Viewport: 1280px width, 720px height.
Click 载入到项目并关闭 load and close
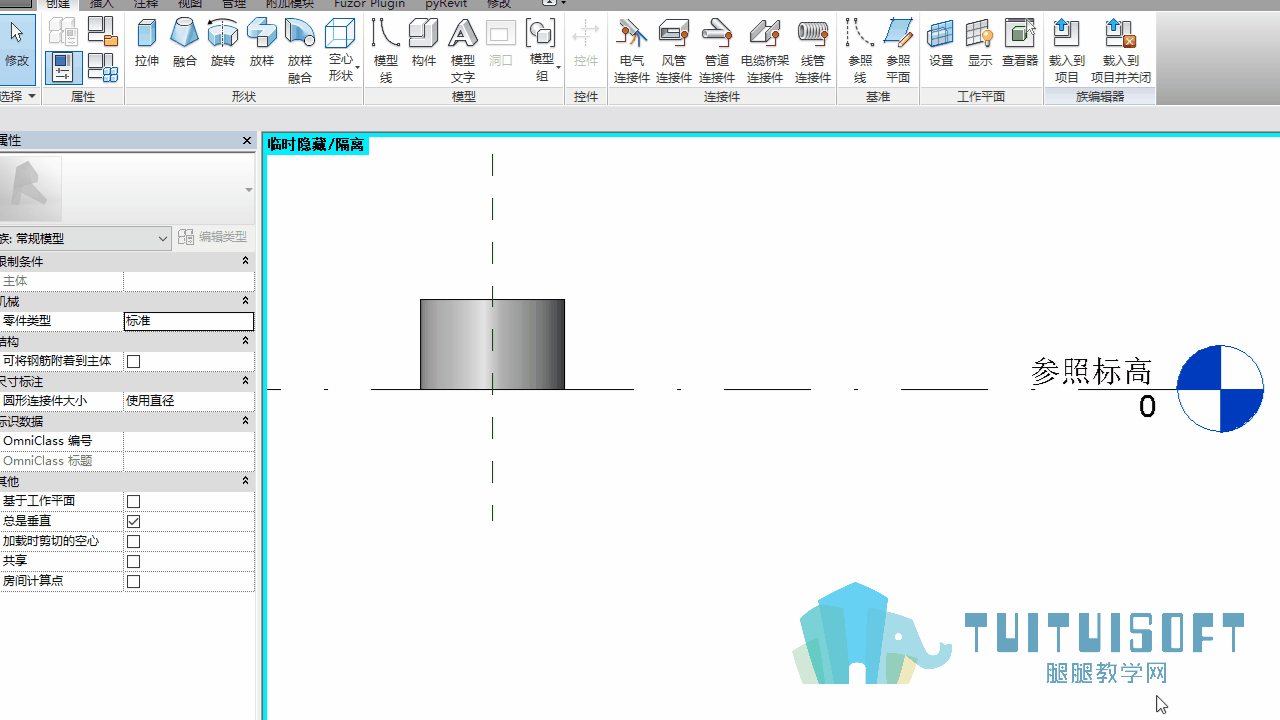1121,50
